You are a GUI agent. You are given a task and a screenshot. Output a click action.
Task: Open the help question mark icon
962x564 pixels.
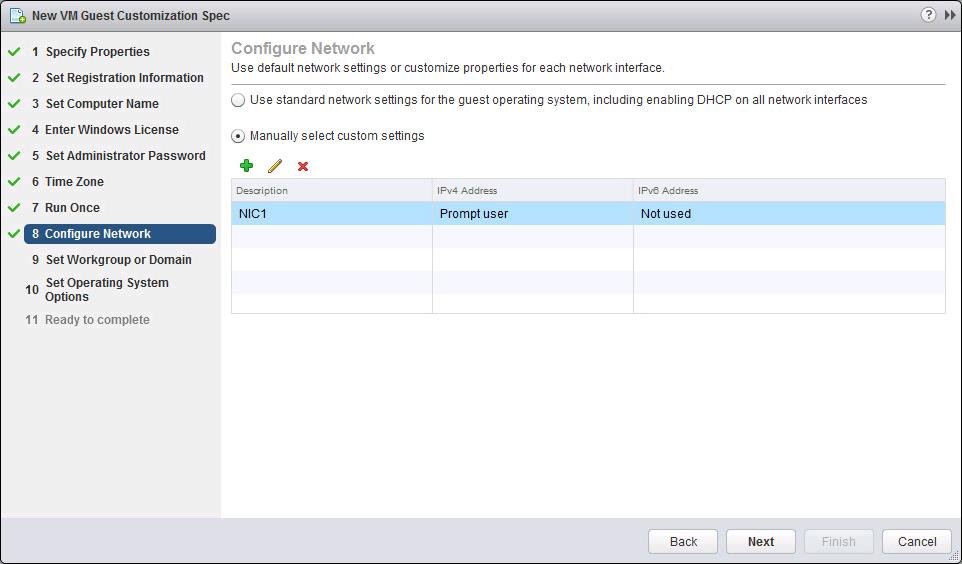click(928, 15)
